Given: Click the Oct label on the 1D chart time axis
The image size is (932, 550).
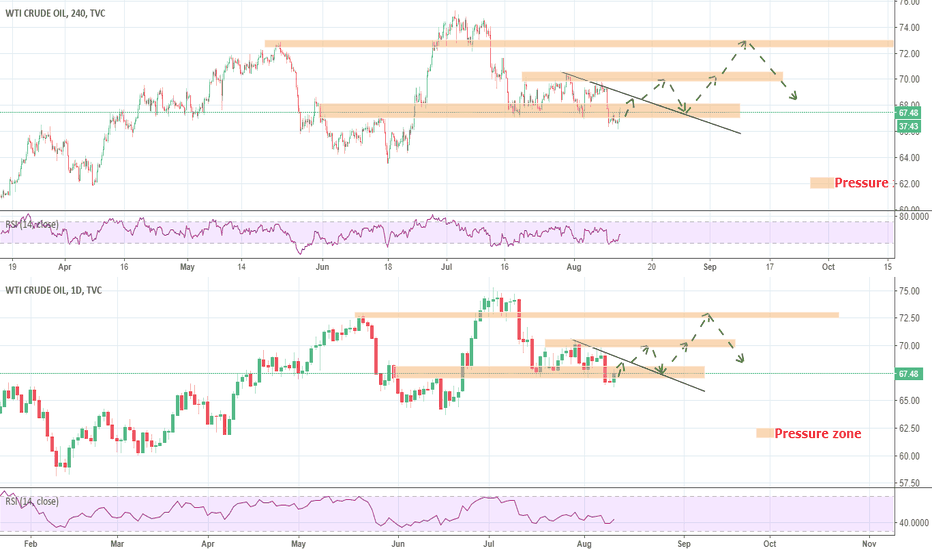Looking at the screenshot, I should [770, 543].
